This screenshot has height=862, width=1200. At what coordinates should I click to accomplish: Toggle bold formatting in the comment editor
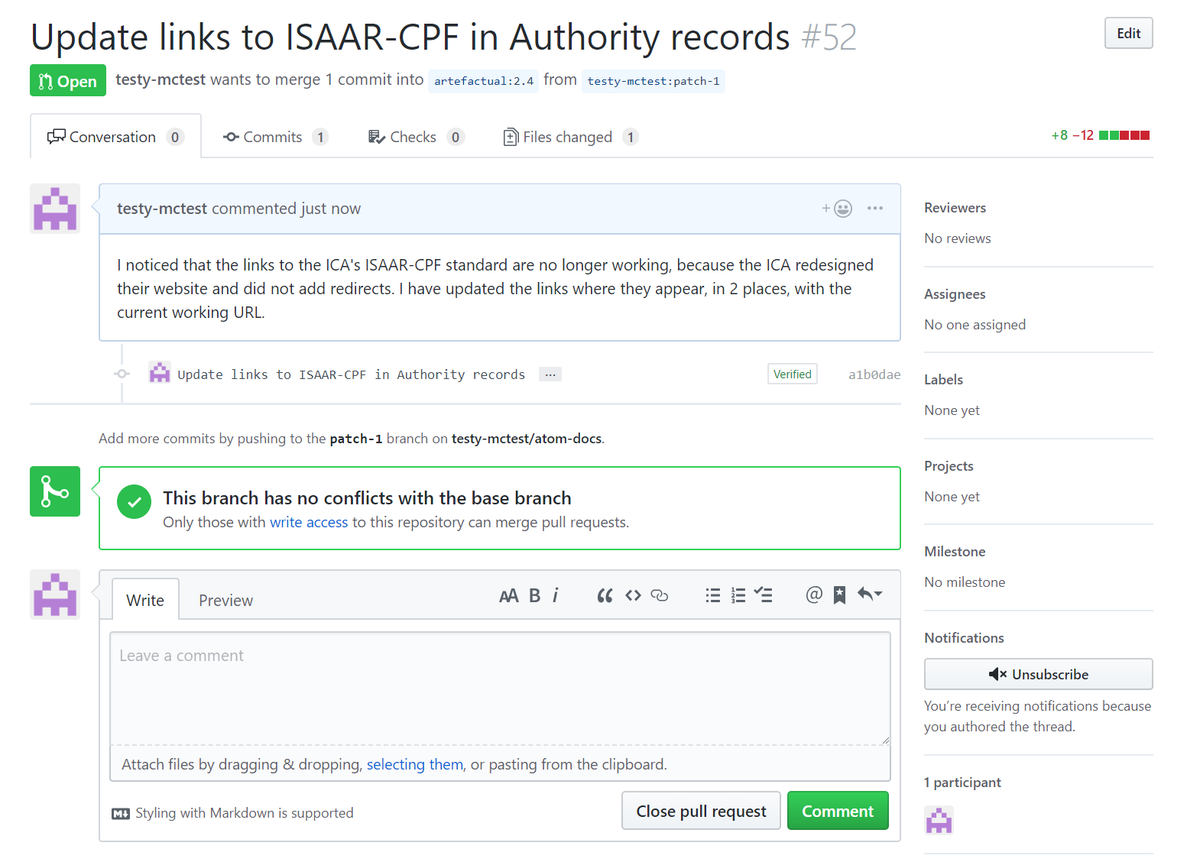[534, 595]
